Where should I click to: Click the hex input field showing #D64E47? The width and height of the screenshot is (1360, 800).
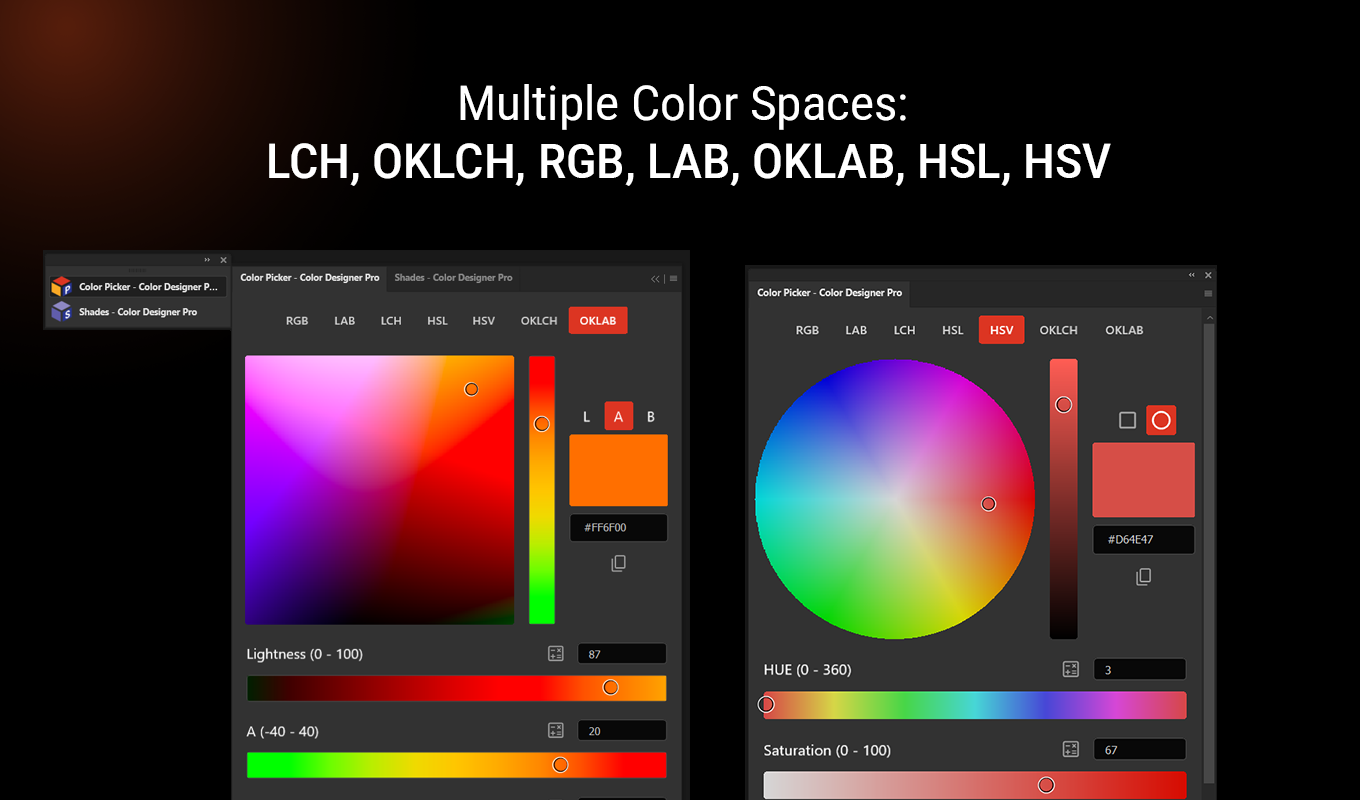tap(1143, 539)
